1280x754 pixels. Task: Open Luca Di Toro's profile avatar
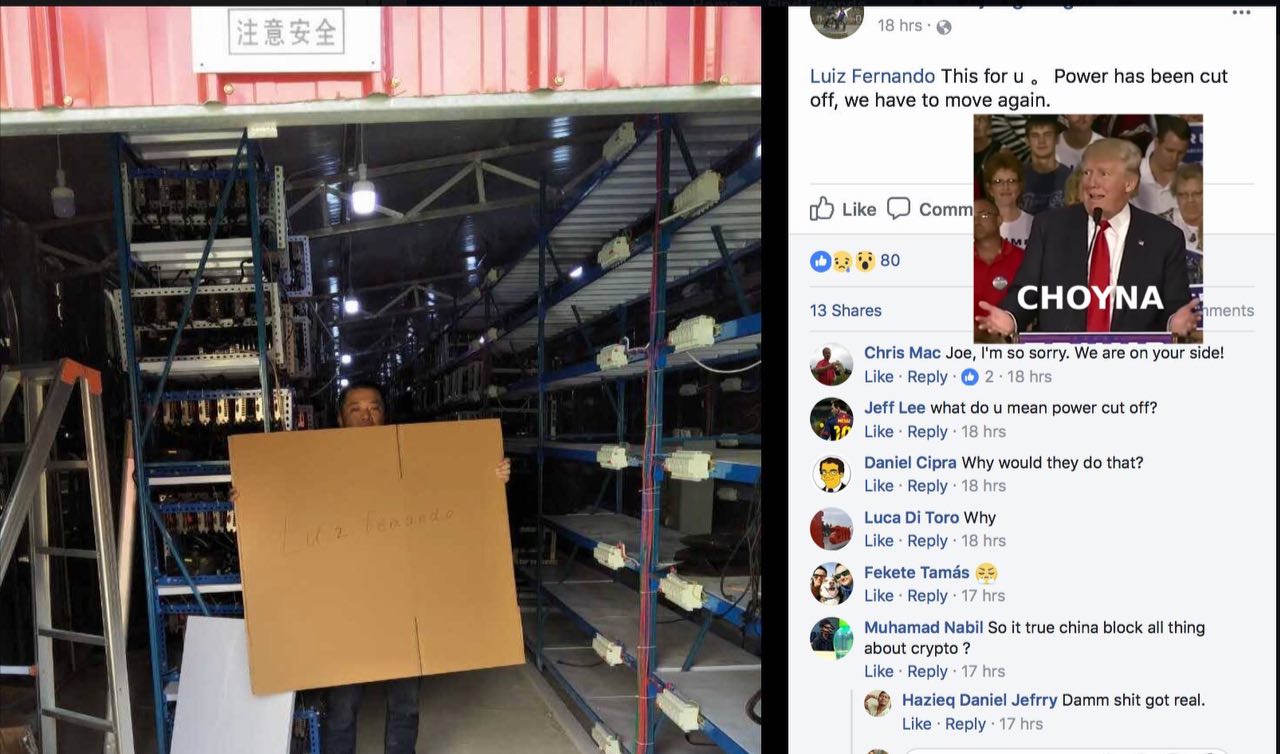click(831, 529)
